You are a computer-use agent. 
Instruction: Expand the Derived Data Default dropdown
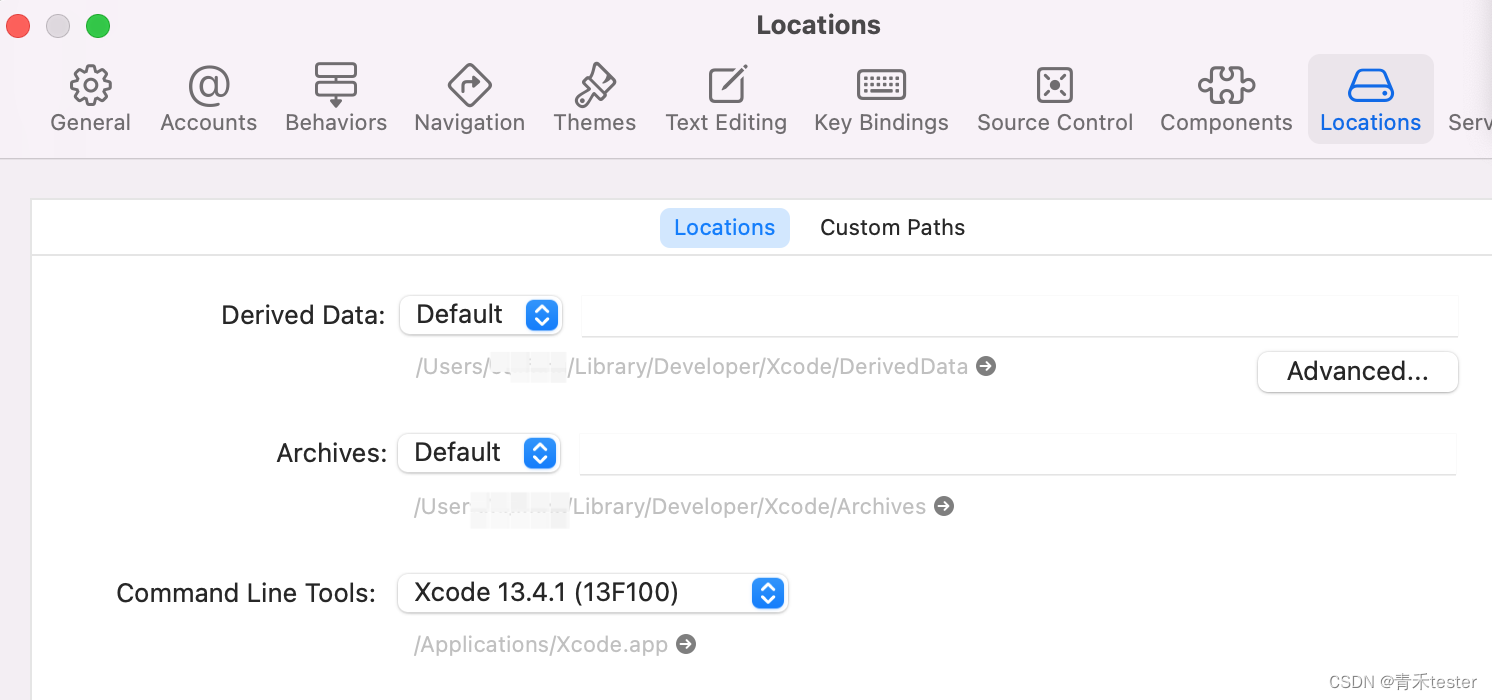481,315
